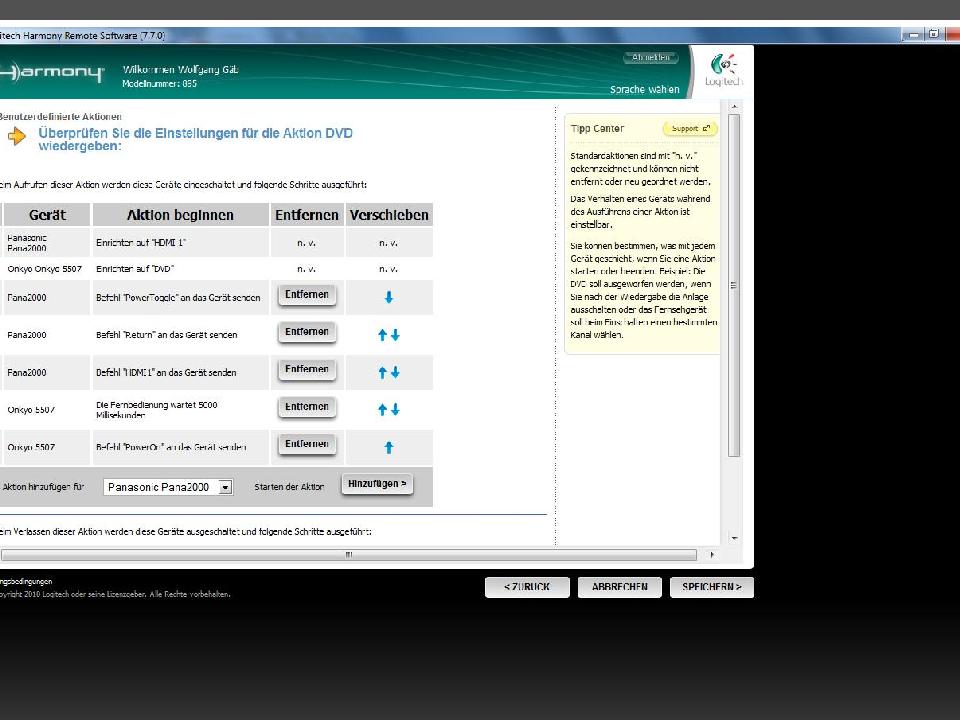
Task: Click the horizontal scrollbar thumb
Action: 349,555
